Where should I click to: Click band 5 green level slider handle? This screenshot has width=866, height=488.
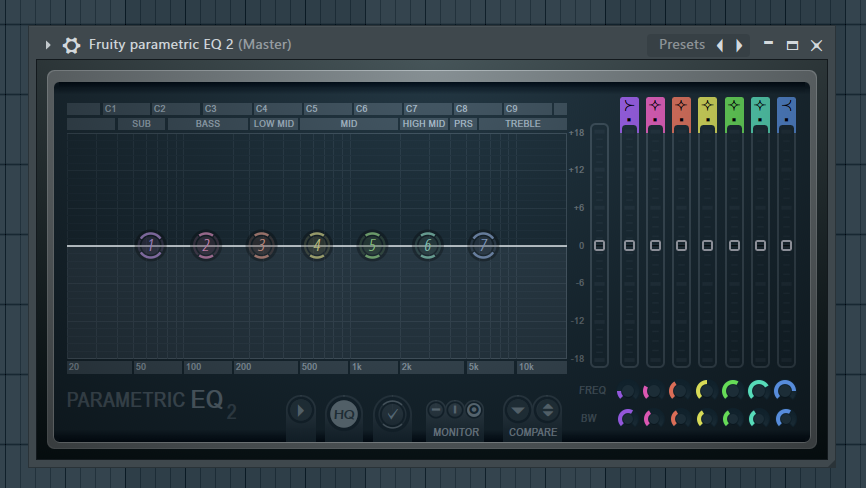click(x=734, y=246)
